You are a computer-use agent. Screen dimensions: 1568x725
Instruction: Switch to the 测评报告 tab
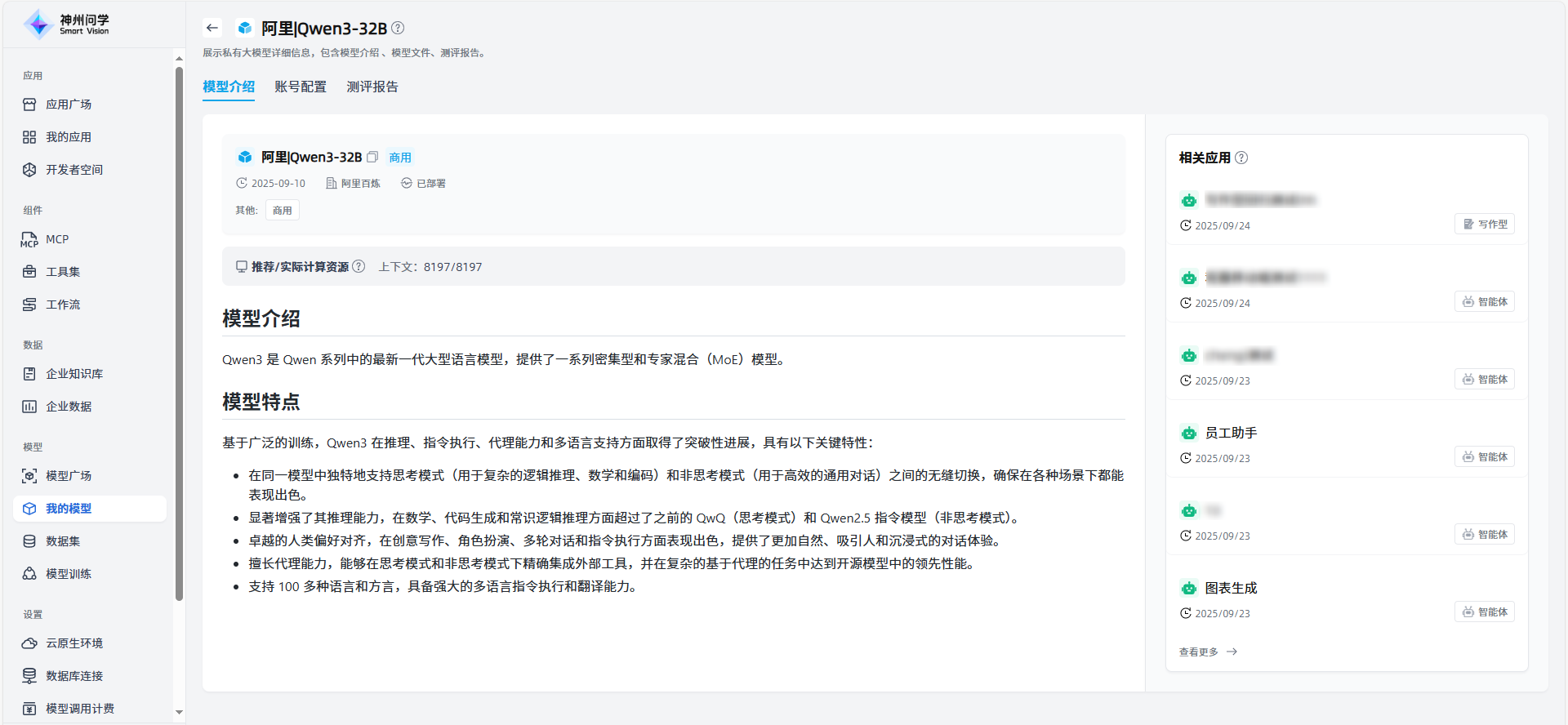click(x=372, y=87)
